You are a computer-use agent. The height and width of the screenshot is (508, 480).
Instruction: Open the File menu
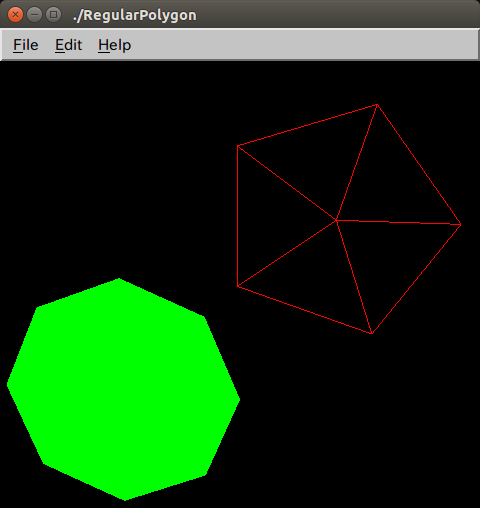pos(26,45)
